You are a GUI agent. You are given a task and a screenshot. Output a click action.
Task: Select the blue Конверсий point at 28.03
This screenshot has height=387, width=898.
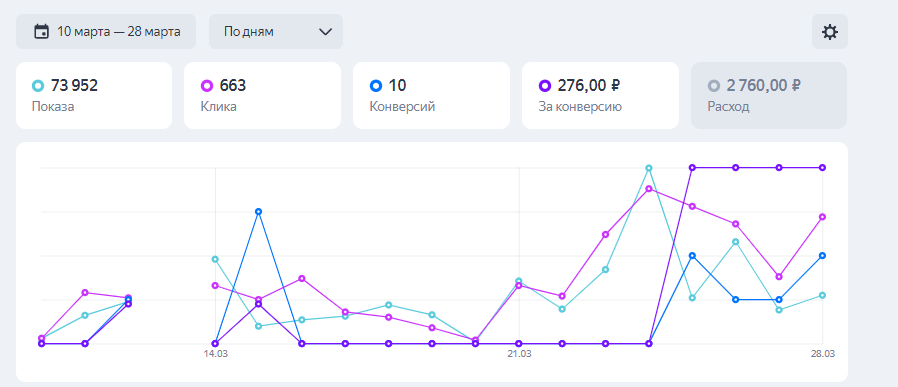click(822, 255)
